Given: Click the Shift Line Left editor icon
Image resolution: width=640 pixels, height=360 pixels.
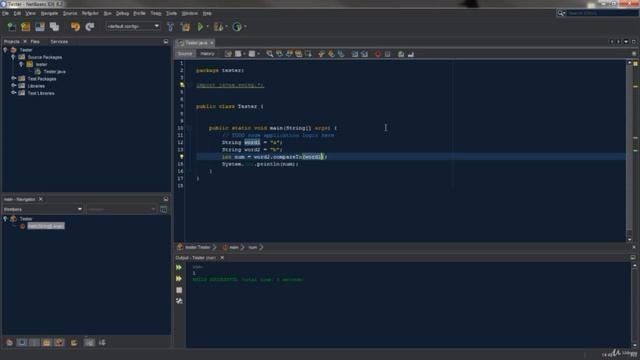Looking at the screenshot, I should [x=355, y=54].
